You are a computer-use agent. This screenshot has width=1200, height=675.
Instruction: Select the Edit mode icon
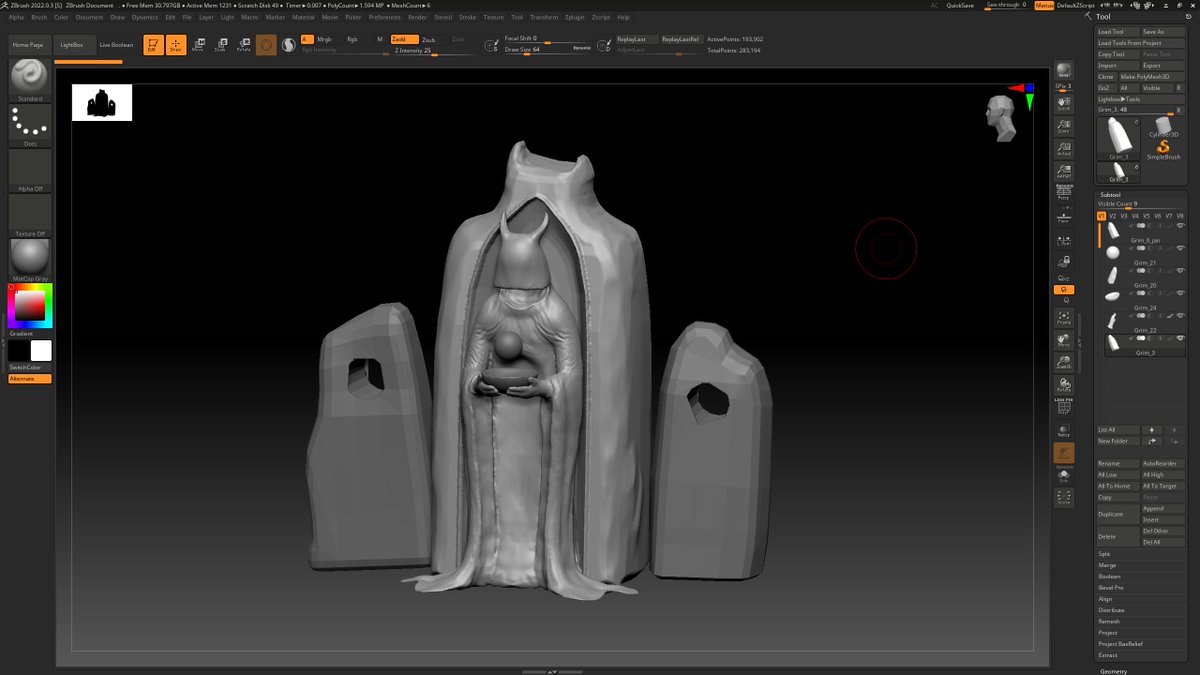153,45
